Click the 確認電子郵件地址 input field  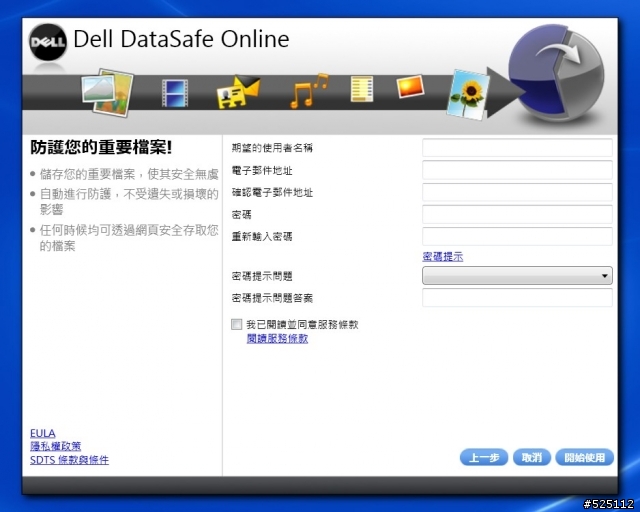point(517,192)
